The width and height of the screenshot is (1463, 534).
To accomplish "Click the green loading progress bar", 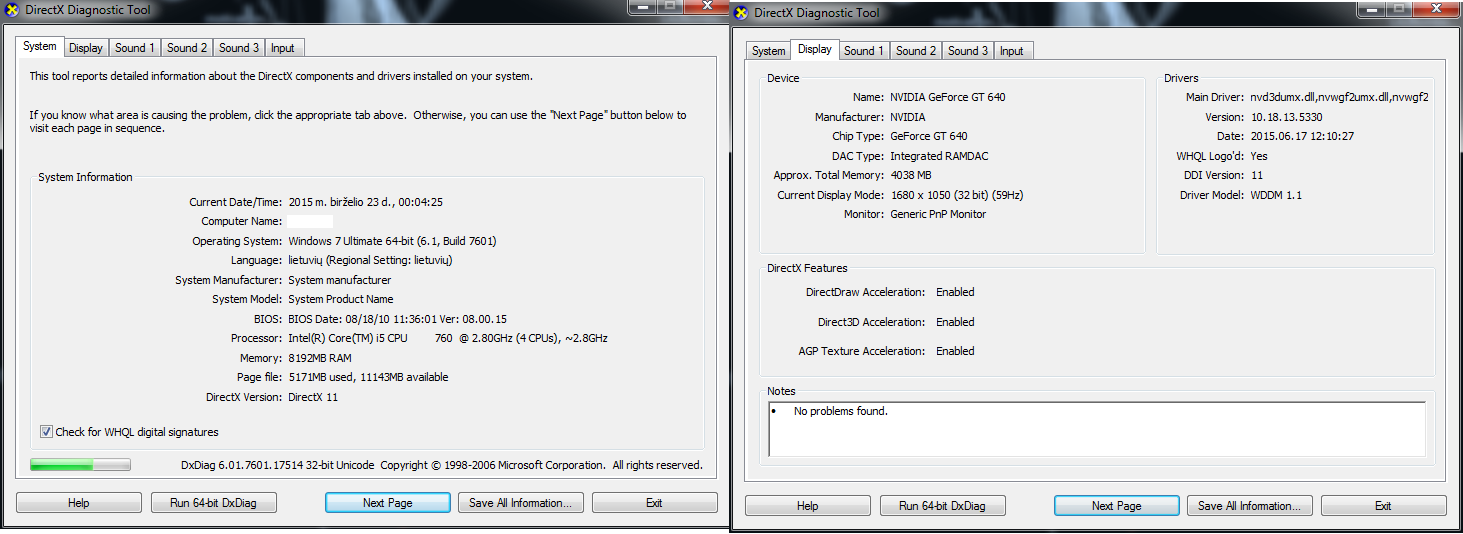I will 80,465.
